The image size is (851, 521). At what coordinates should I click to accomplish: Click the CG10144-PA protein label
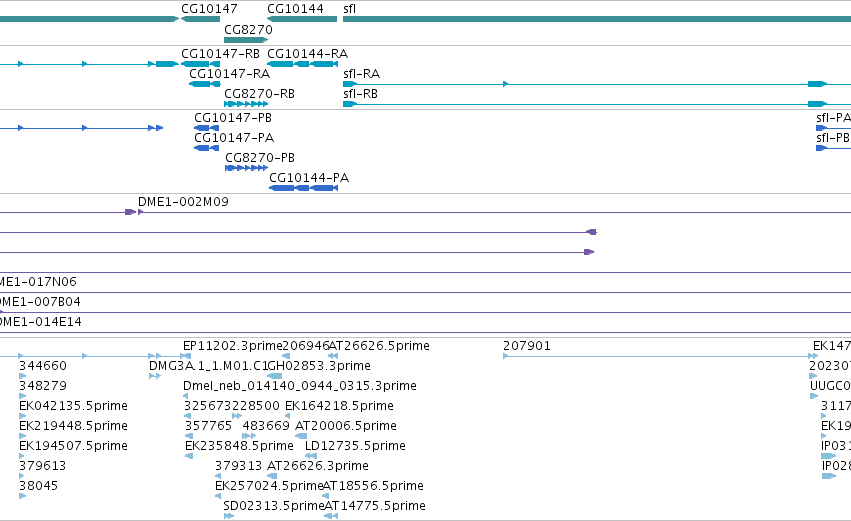tap(309, 178)
